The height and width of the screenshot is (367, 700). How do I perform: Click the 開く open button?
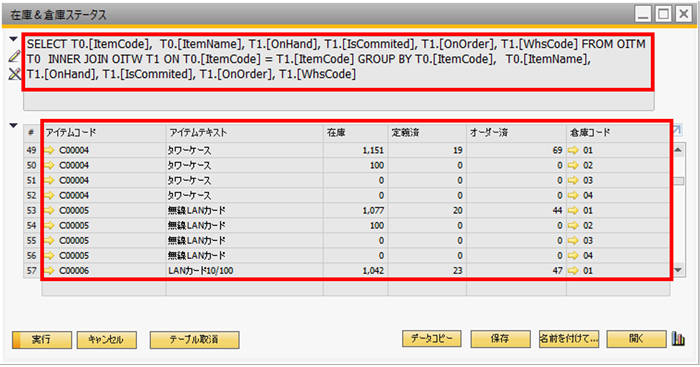(x=637, y=339)
